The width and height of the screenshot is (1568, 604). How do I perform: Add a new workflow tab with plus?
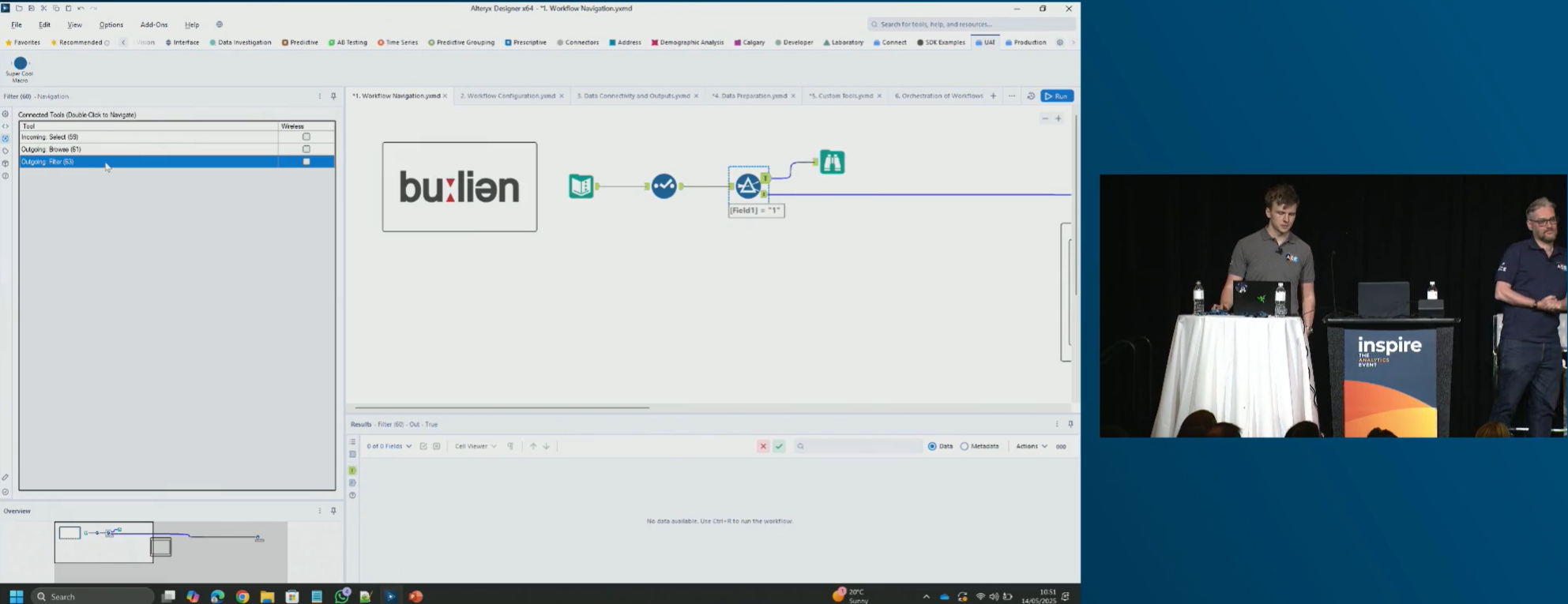click(x=993, y=96)
